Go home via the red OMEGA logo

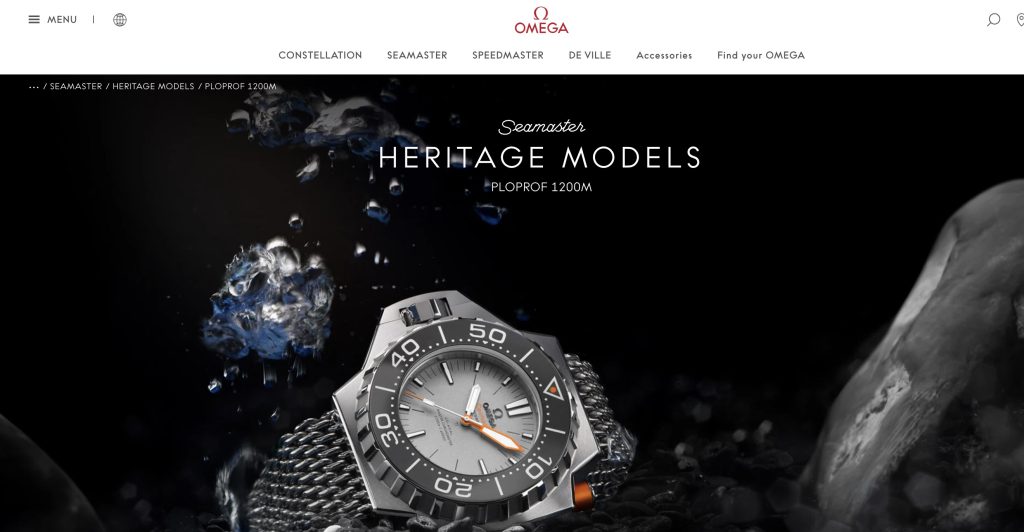click(541, 21)
